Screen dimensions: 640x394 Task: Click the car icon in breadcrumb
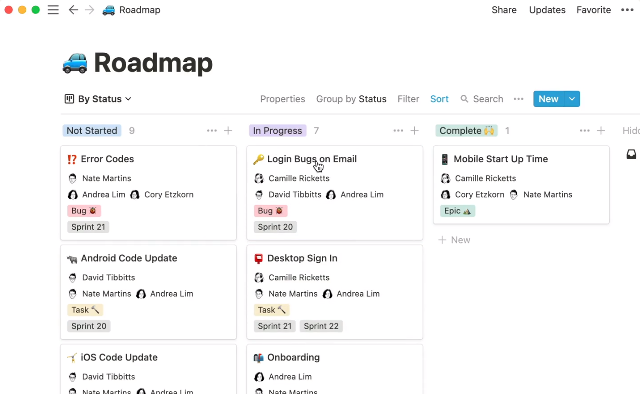(109, 10)
